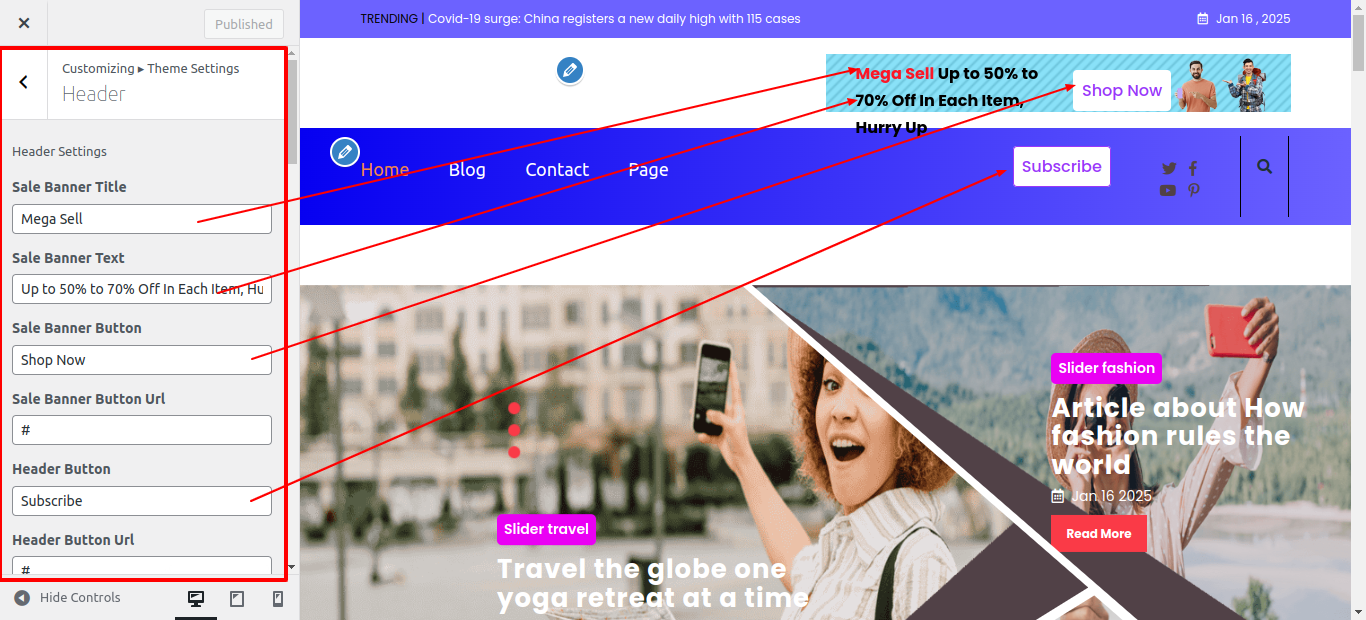Viewport: 1366px width, 620px height.
Task: Go back to Theme Settings via the back arrow
Action: 24,82
